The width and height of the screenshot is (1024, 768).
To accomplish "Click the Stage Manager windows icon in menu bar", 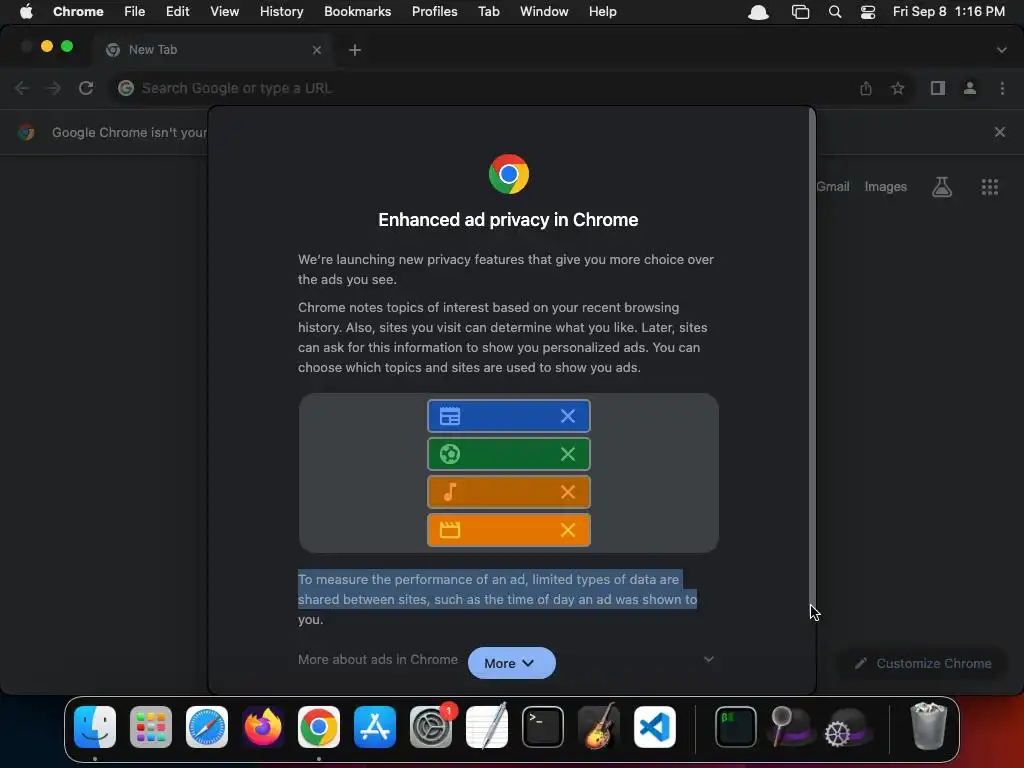I will (801, 12).
